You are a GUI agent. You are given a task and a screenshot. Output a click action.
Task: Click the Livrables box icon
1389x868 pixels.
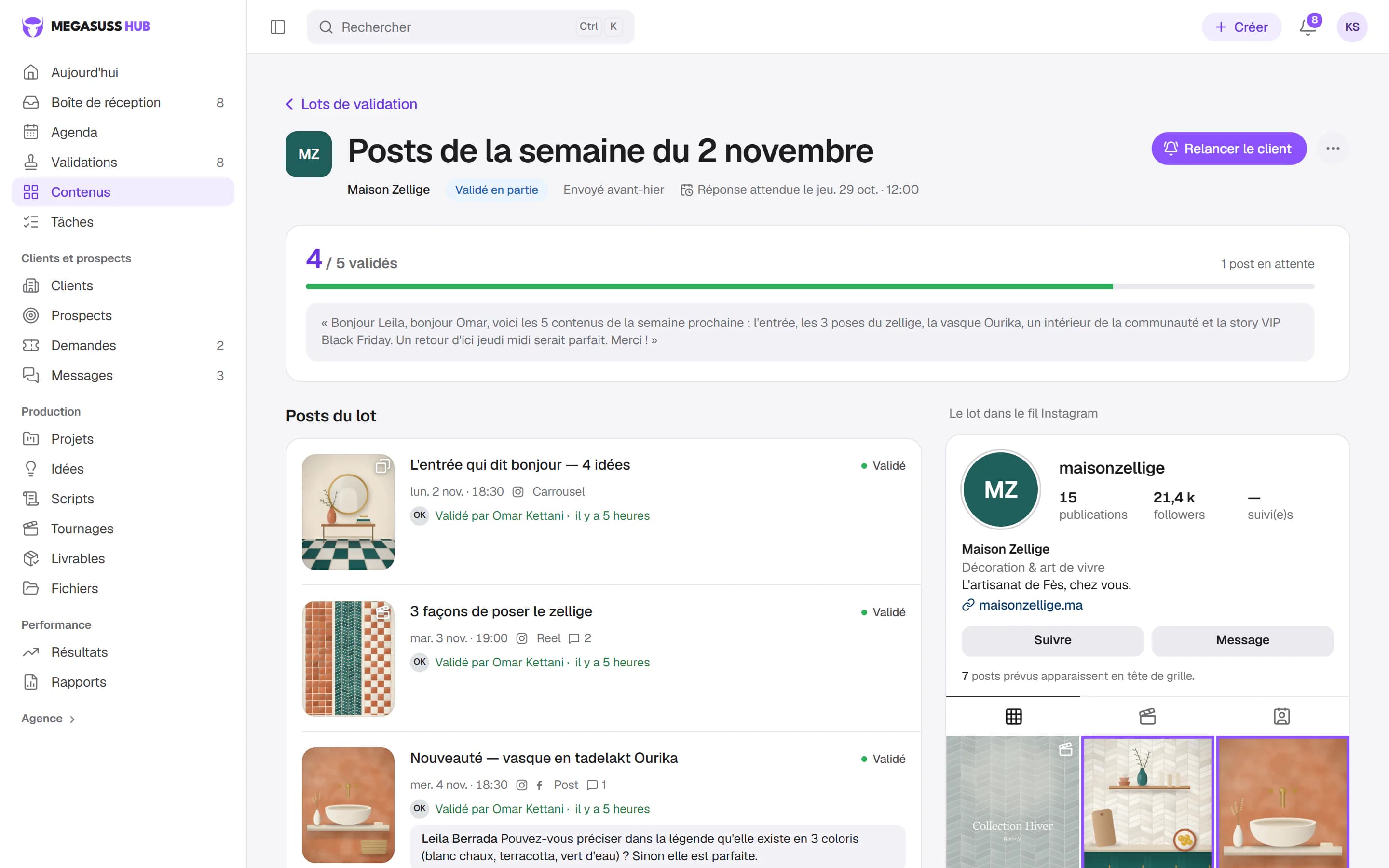[31, 558]
